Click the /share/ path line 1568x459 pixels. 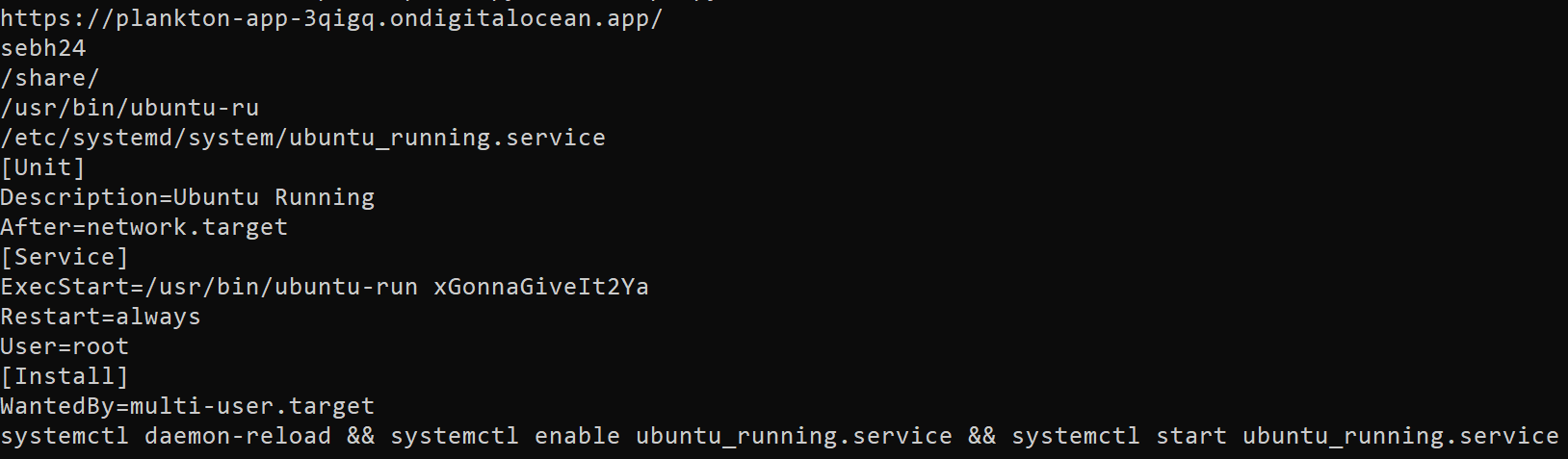[50, 78]
